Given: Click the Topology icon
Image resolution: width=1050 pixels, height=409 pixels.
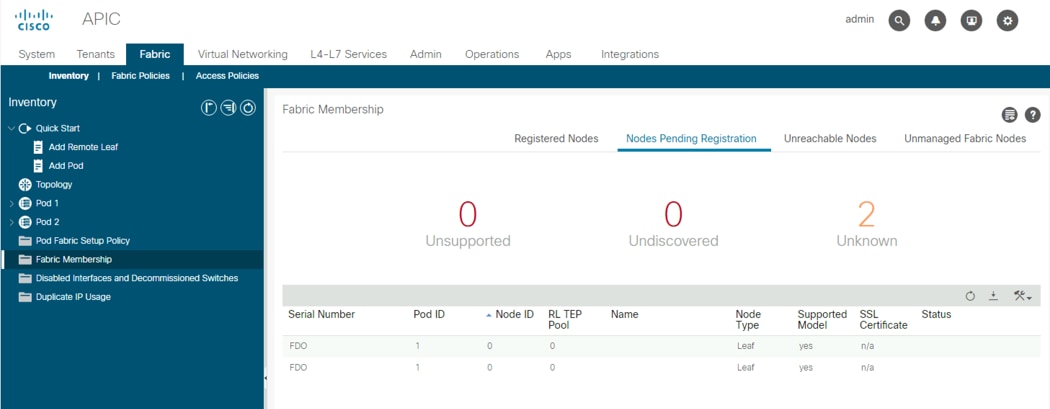Looking at the screenshot, I should point(25,185).
